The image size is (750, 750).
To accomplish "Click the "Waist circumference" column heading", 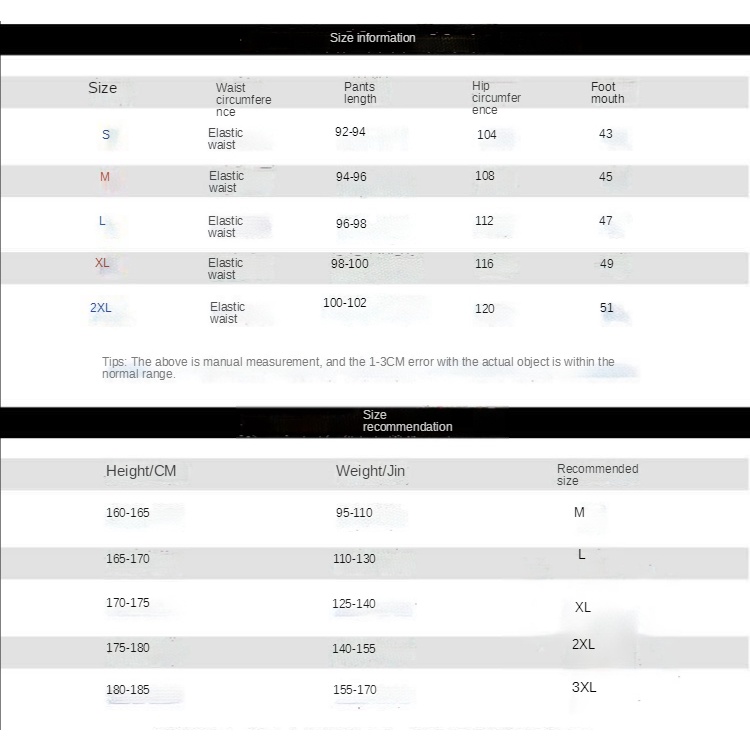I will point(243,100).
